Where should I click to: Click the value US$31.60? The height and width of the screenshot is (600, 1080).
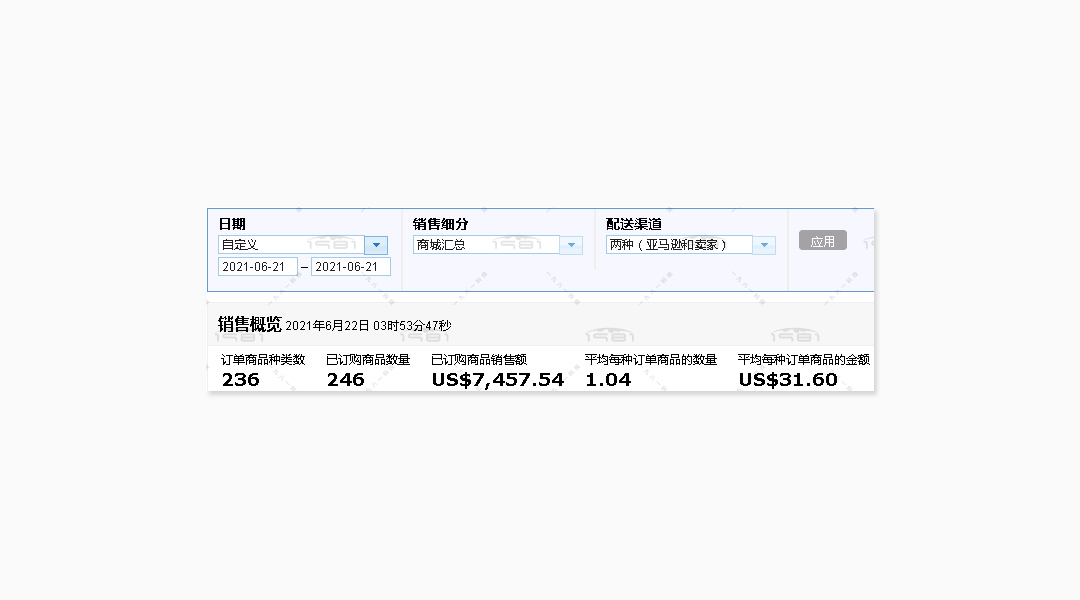click(788, 380)
